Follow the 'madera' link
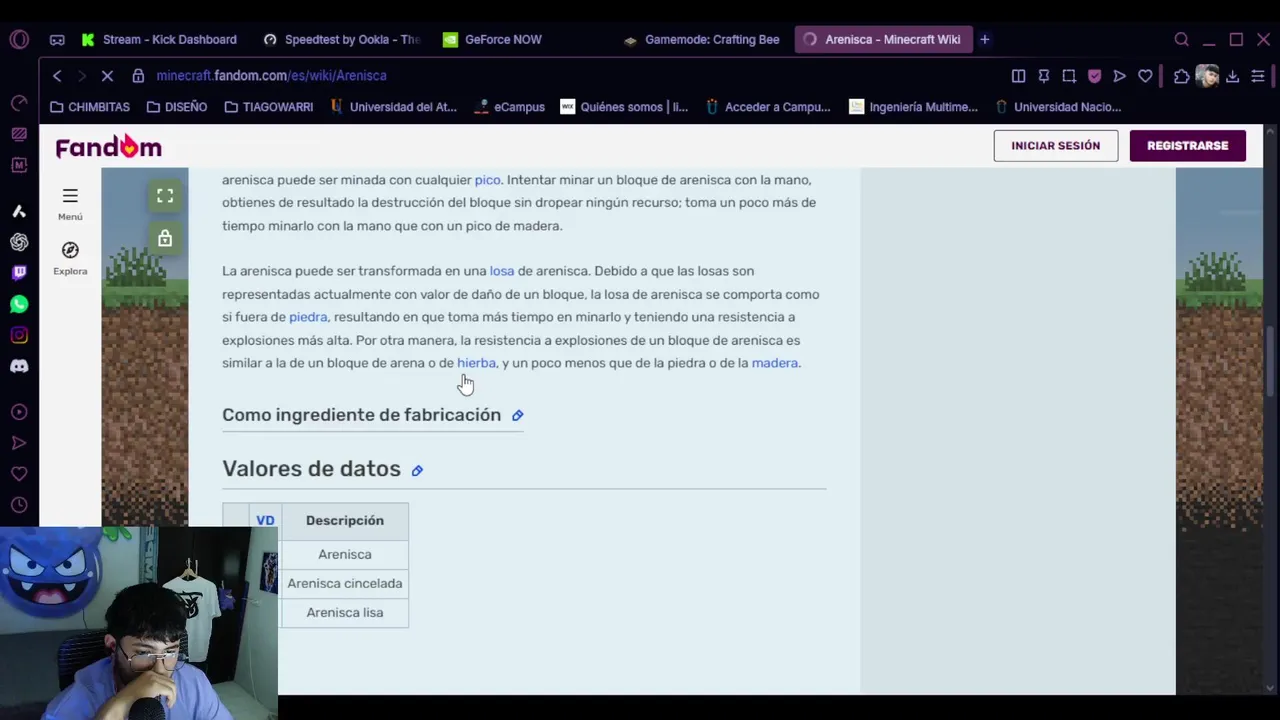1280x720 pixels. tap(774, 363)
